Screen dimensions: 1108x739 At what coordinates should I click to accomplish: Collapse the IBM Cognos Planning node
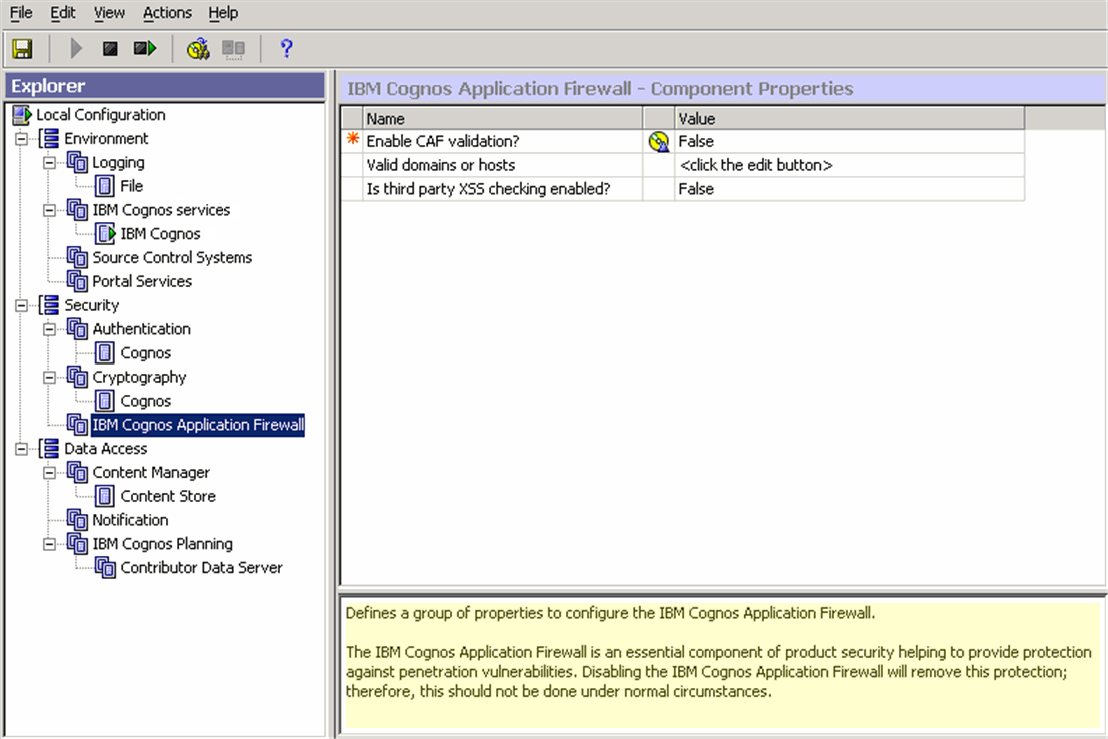[x=49, y=544]
